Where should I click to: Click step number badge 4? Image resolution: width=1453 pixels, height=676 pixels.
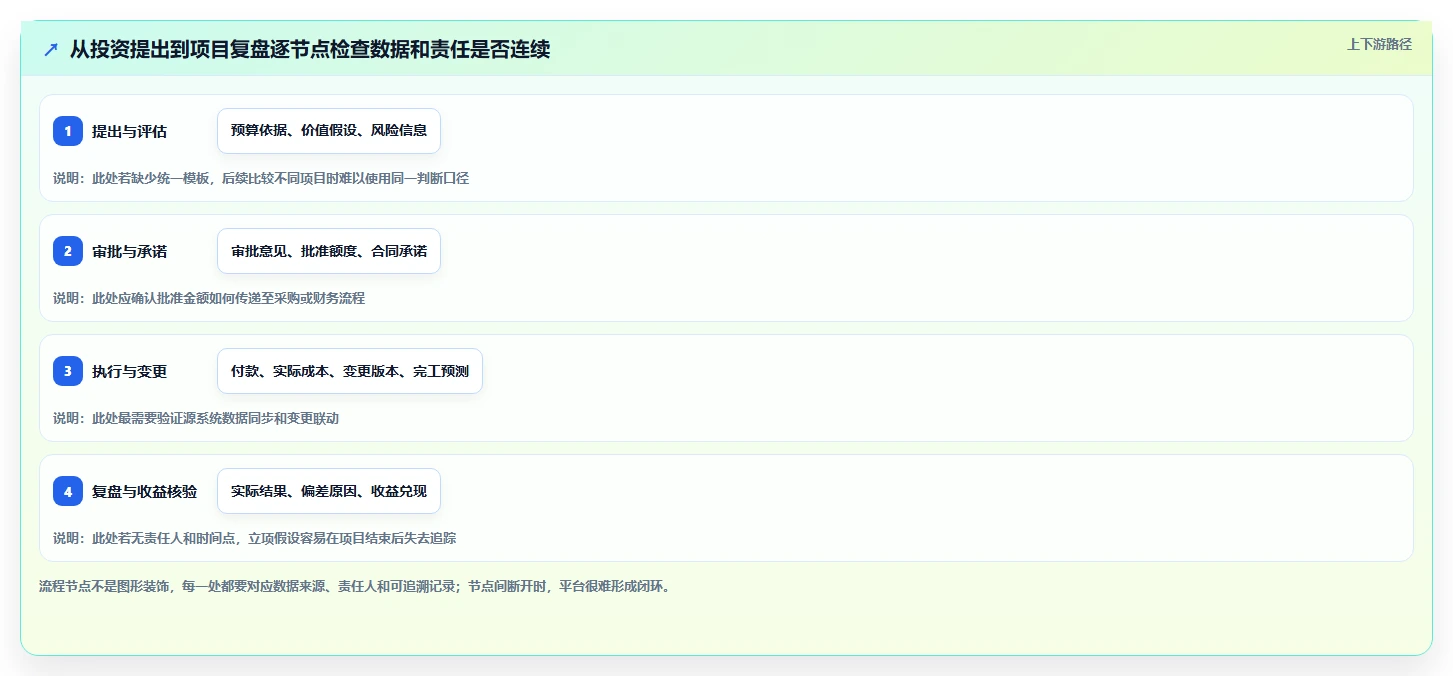point(68,491)
